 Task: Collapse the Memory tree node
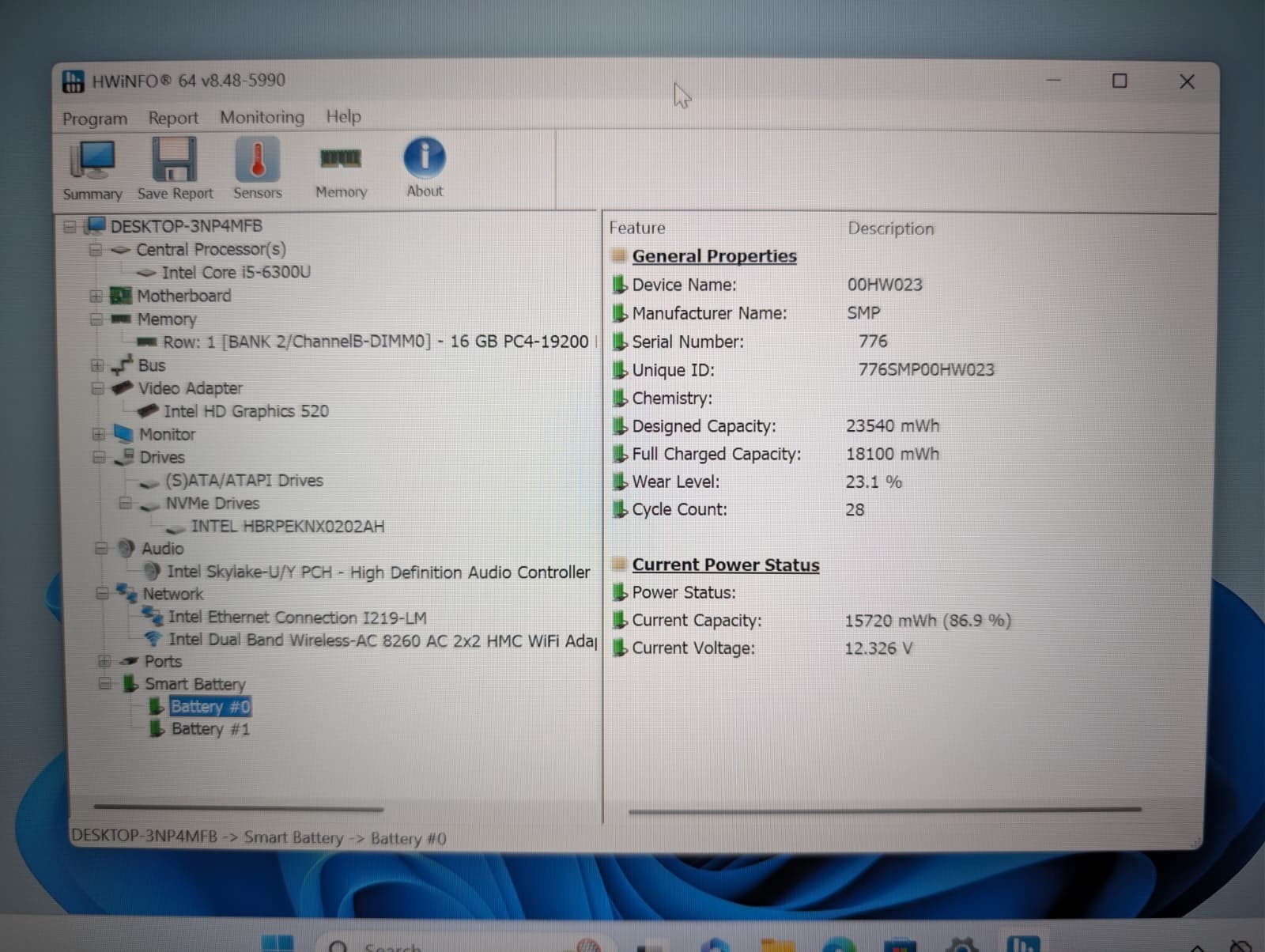tap(96, 319)
